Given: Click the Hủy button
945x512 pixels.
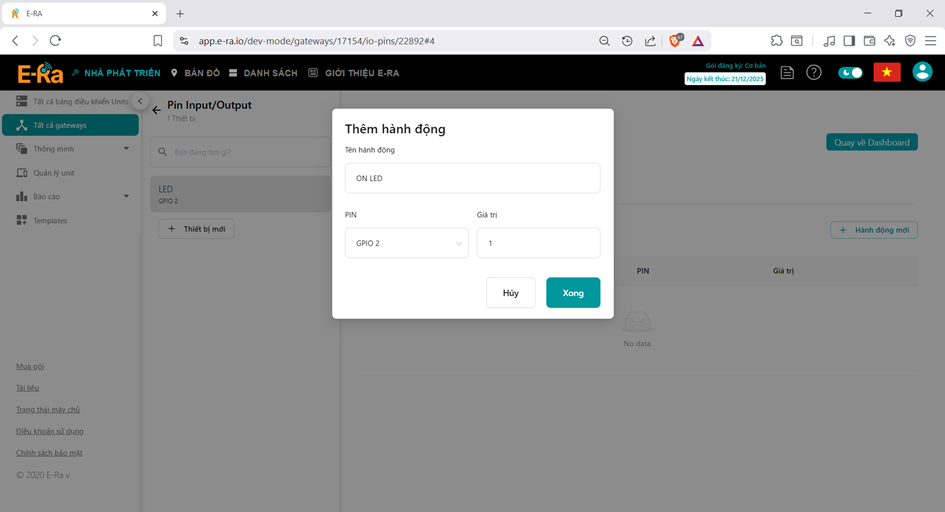Looking at the screenshot, I should click(510, 293).
